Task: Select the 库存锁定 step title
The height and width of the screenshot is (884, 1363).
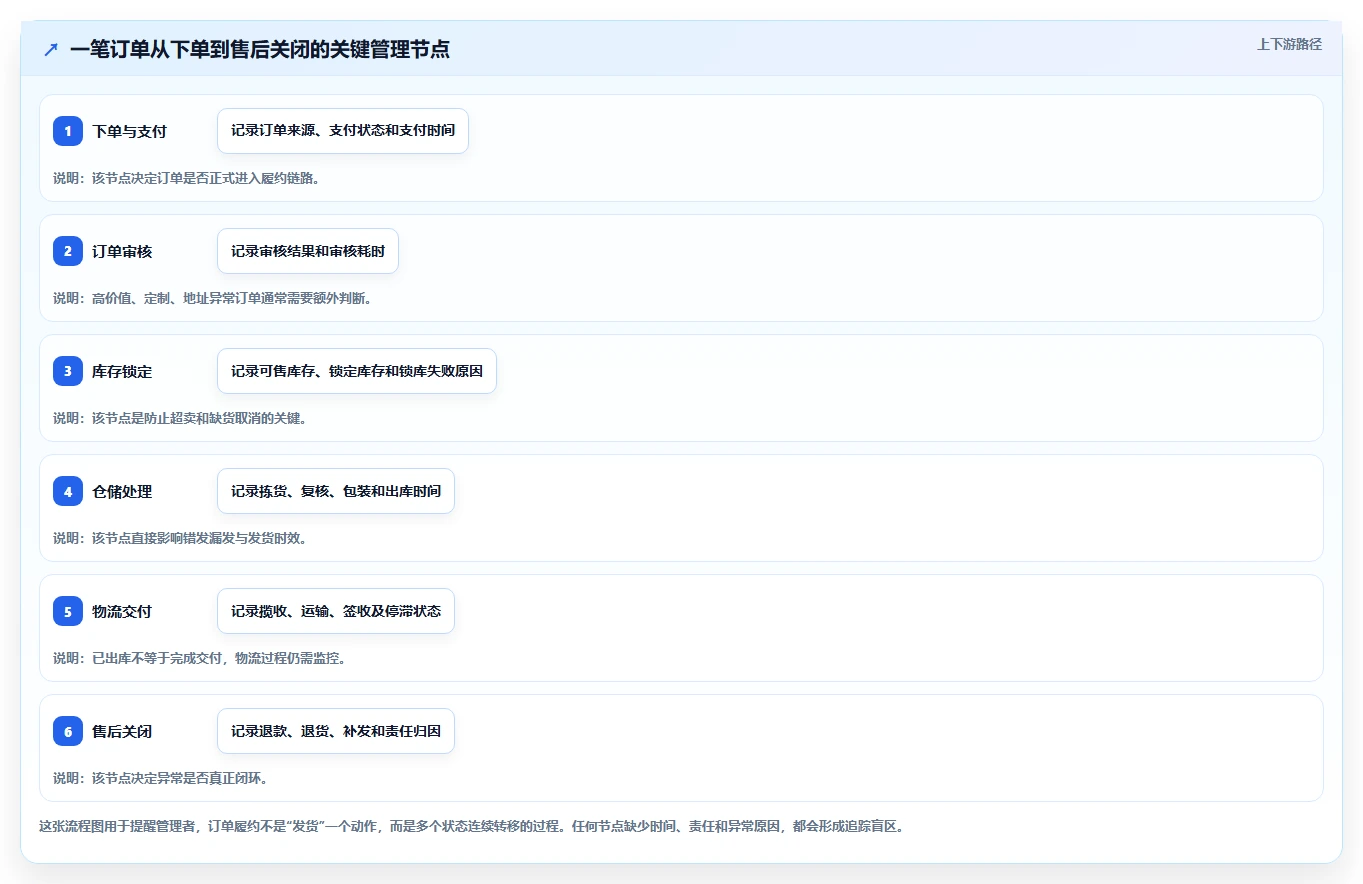Action: tap(122, 371)
